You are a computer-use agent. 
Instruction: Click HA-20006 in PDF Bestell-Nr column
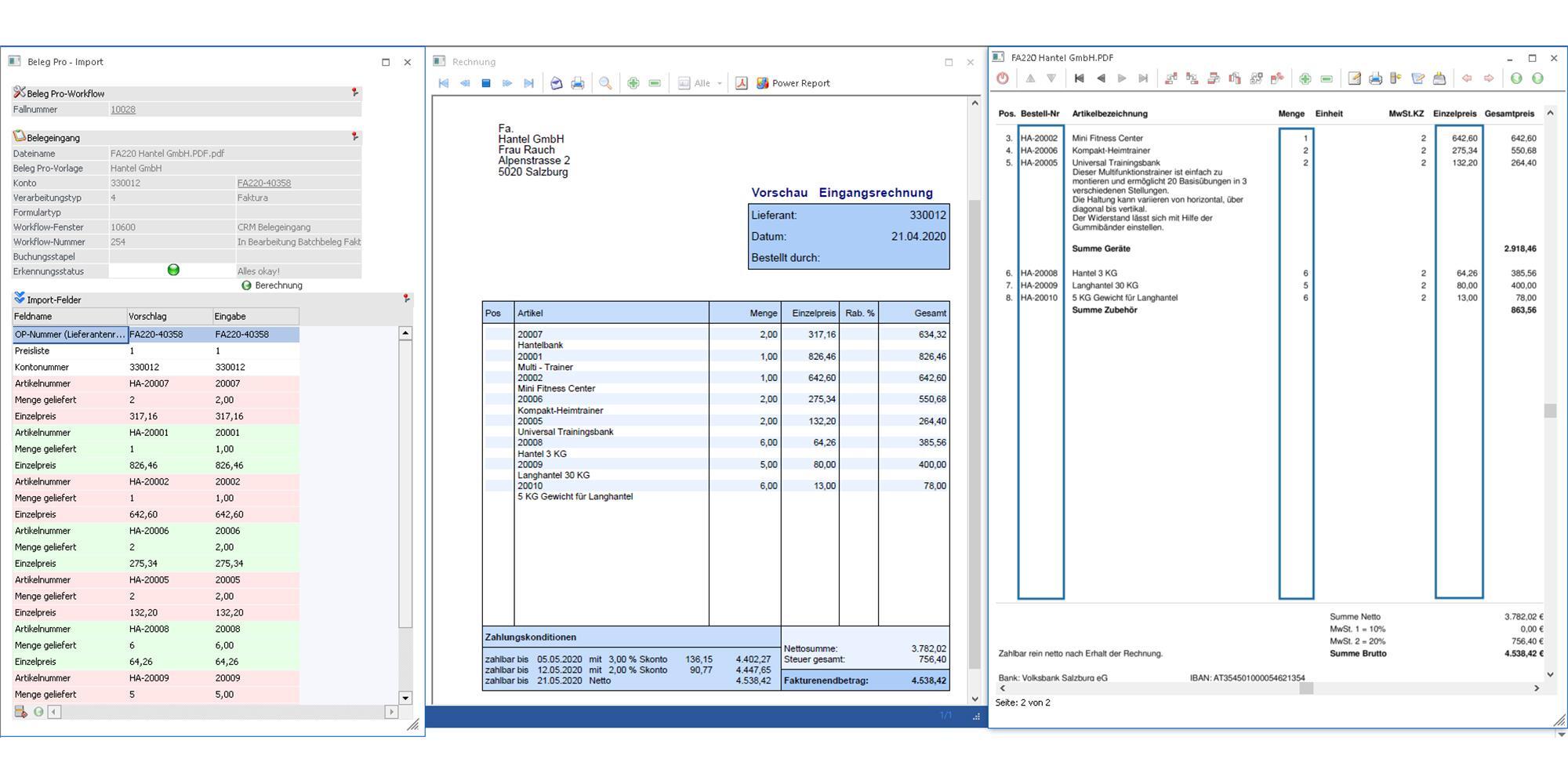(x=1039, y=151)
